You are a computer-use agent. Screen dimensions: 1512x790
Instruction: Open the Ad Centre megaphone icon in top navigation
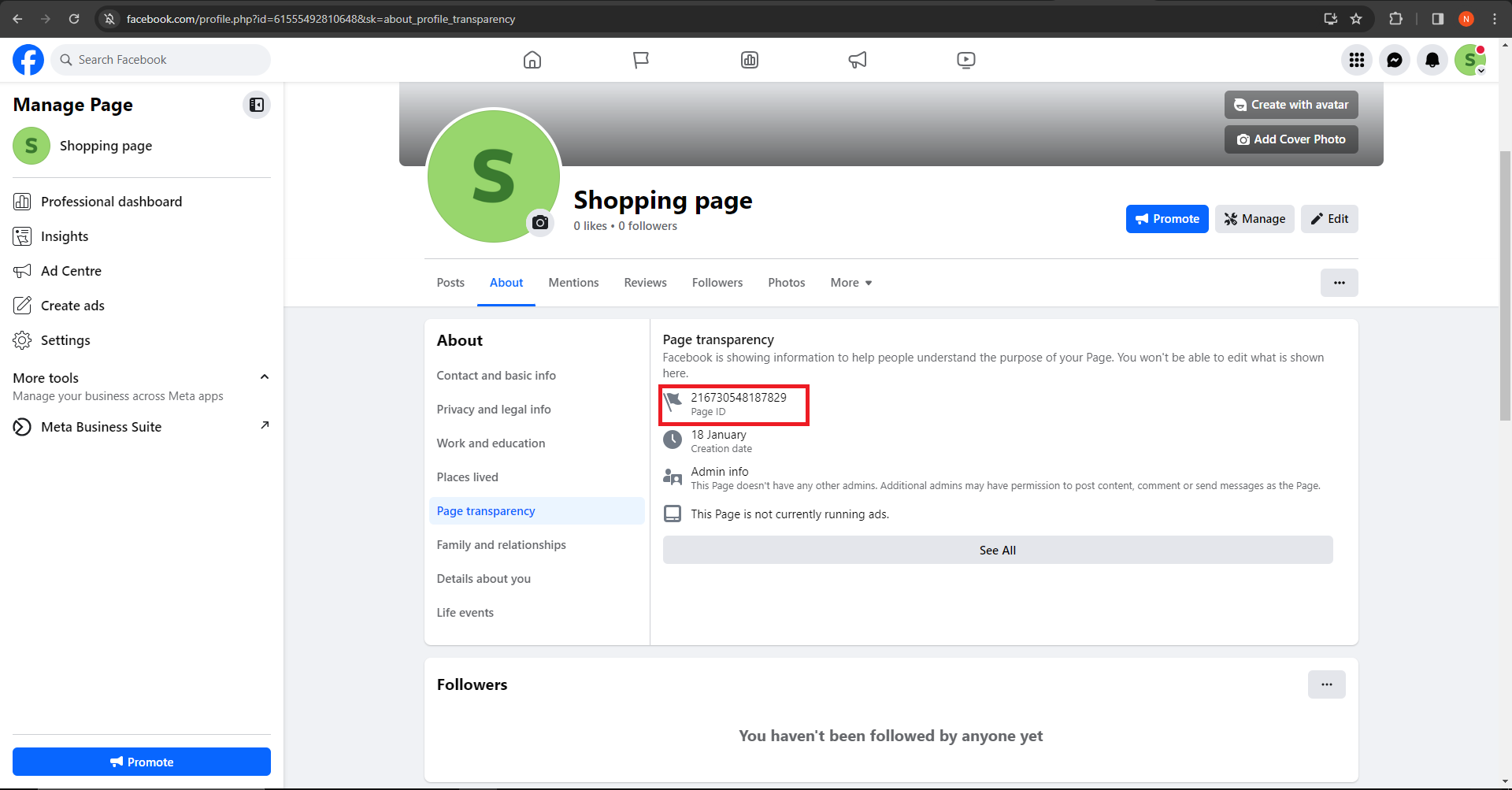point(858,60)
